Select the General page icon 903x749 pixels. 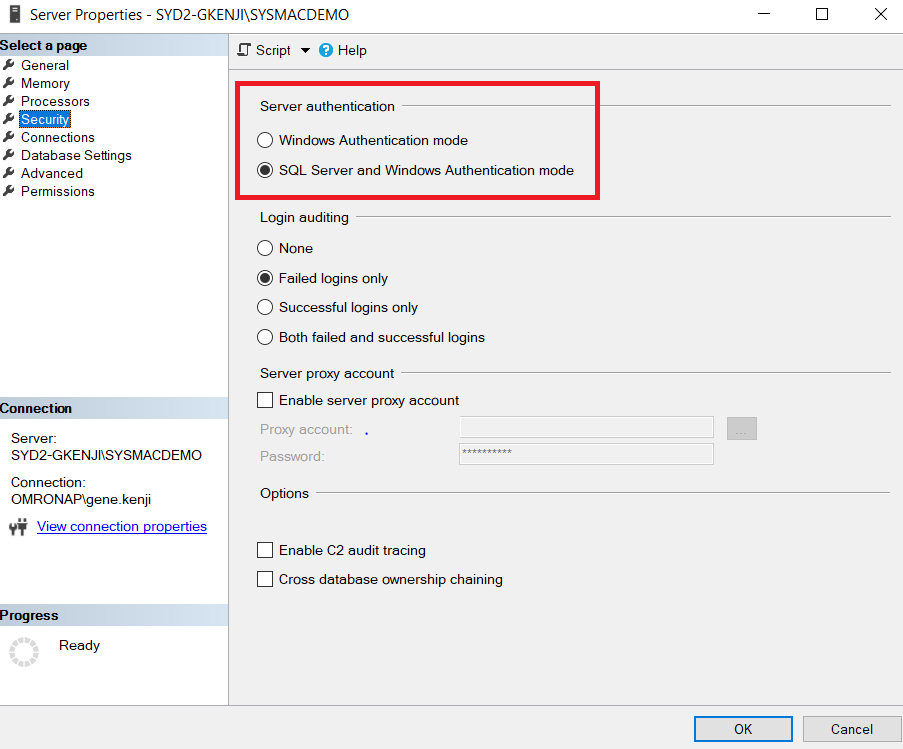click(11, 65)
